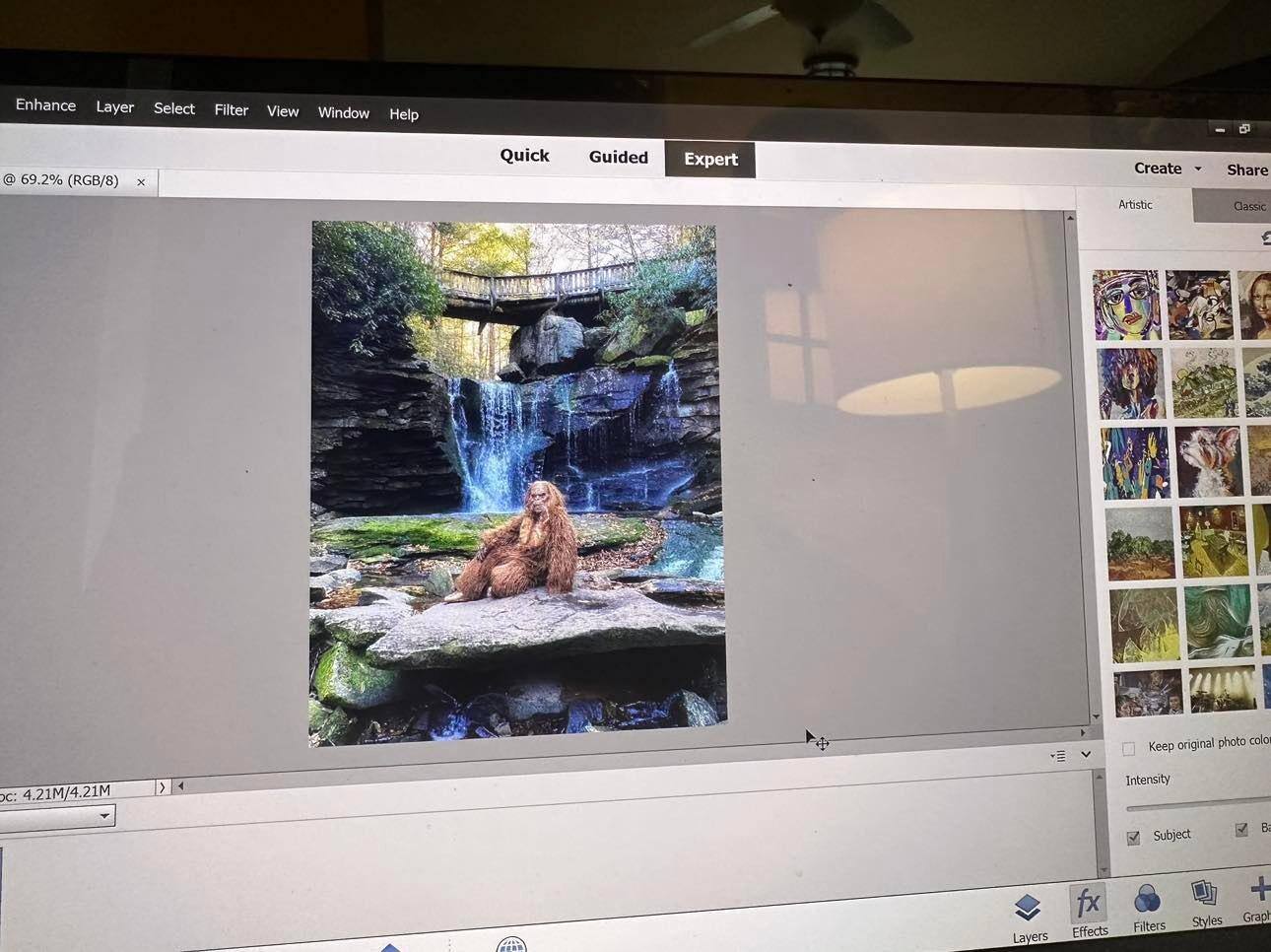Image resolution: width=1271 pixels, height=952 pixels.
Task: Click the reset effect arrow icon
Action: [1266, 238]
